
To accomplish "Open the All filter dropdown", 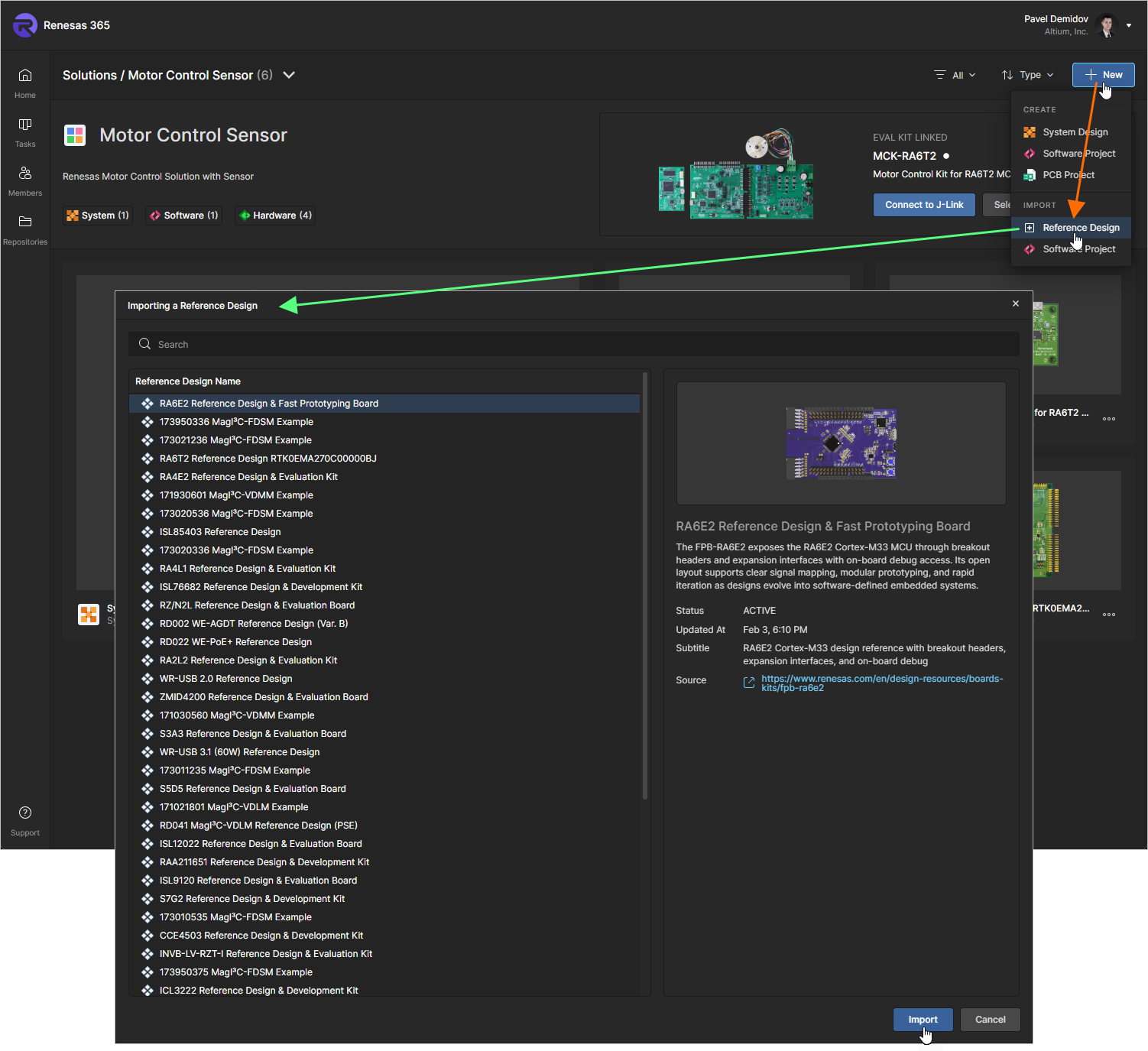I will 955,75.
